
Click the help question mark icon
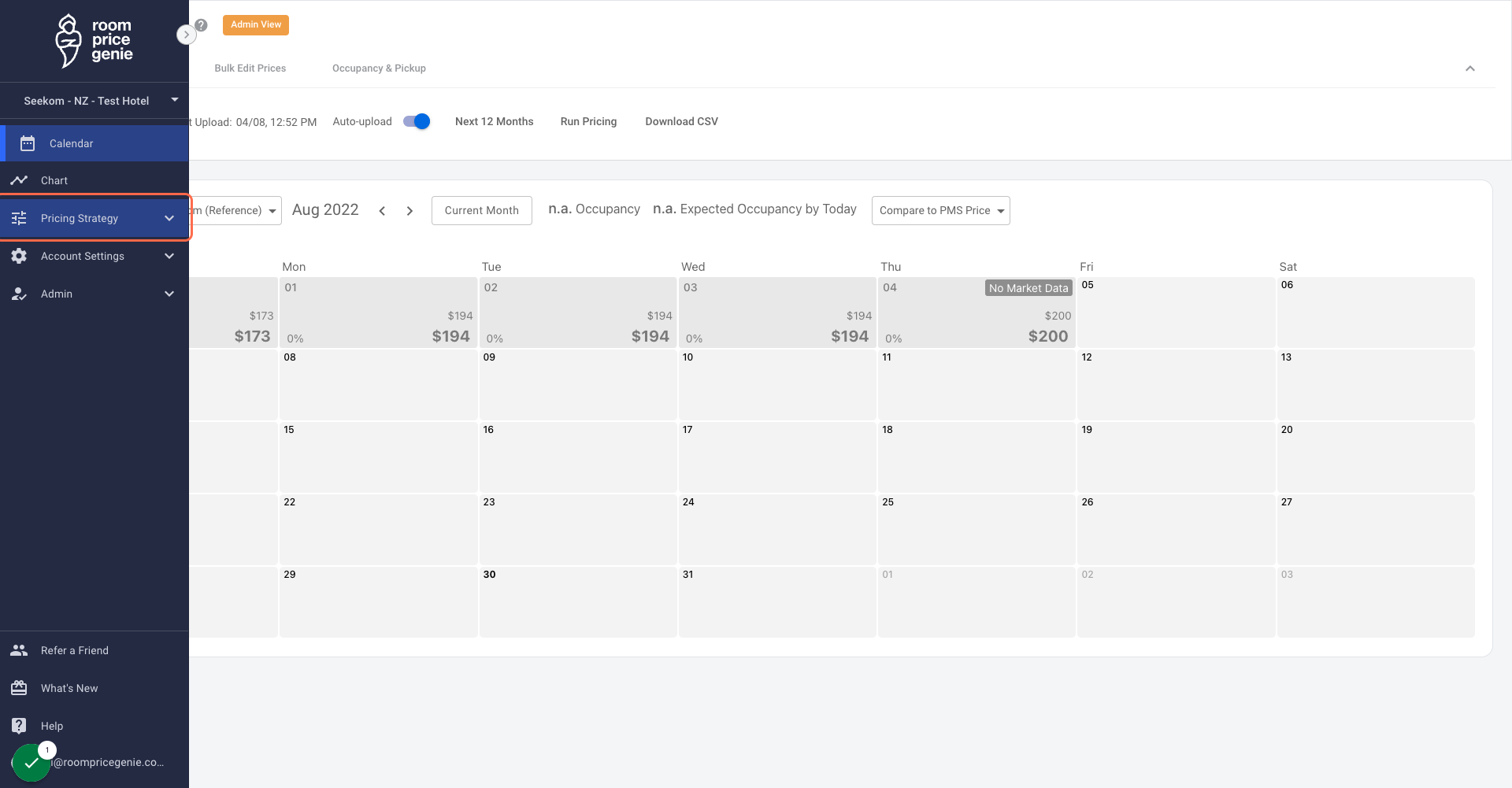coord(202,25)
